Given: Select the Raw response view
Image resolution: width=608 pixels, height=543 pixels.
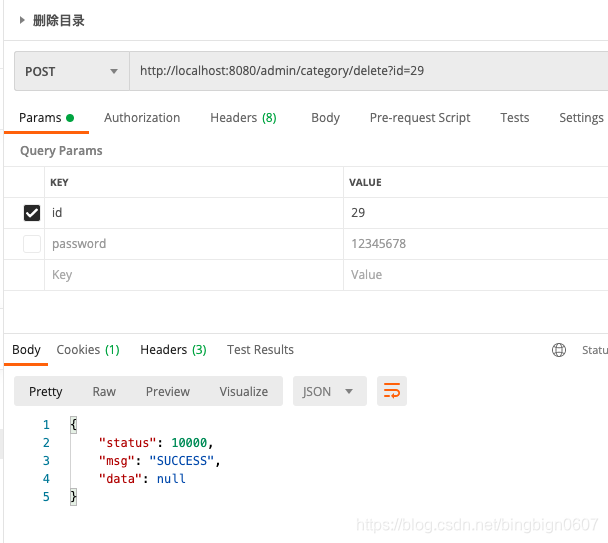Looking at the screenshot, I should tap(104, 391).
